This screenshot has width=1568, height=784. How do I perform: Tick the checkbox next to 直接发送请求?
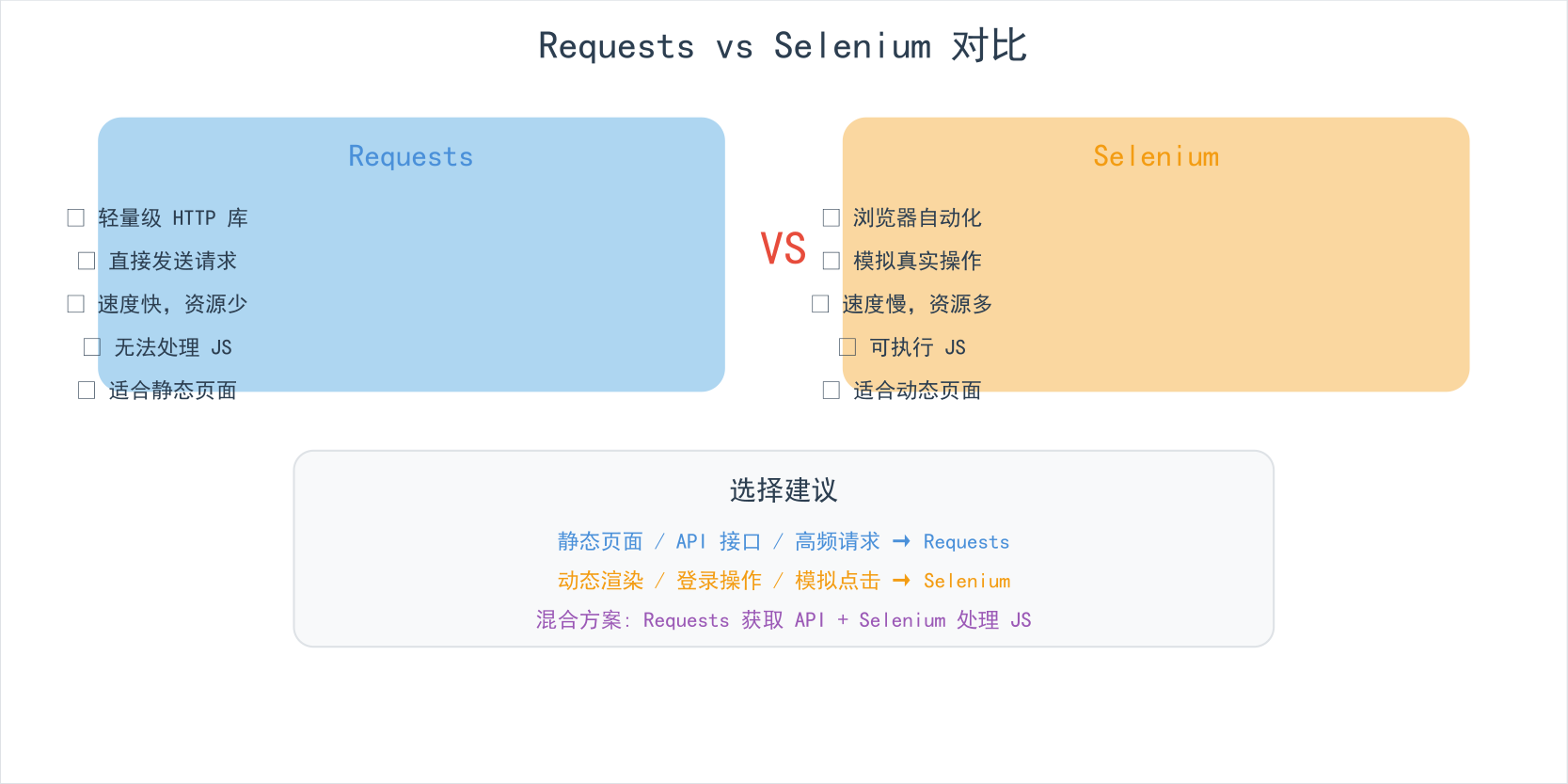87,261
